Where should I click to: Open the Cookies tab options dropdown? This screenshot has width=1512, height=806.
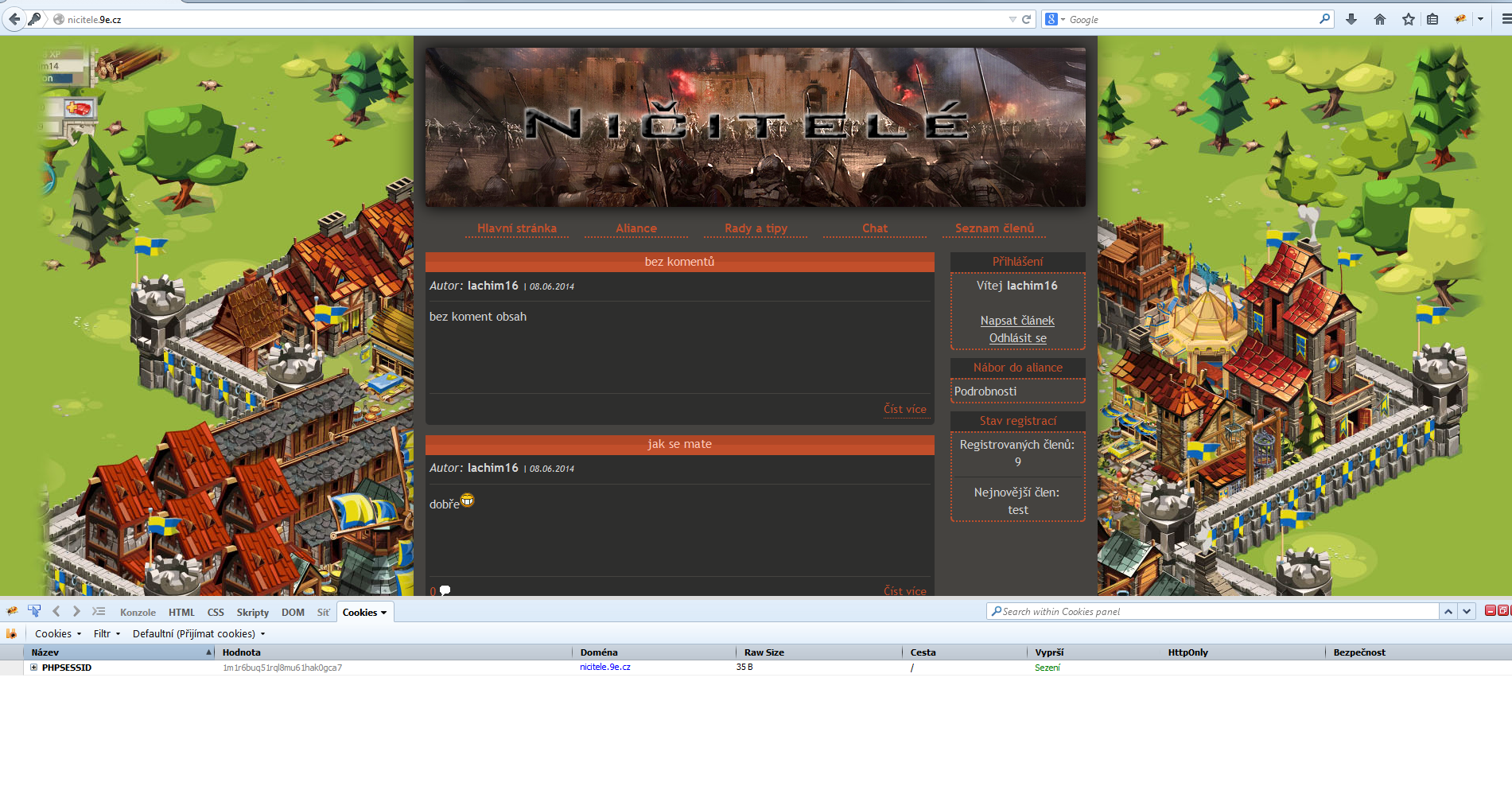point(383,613)
